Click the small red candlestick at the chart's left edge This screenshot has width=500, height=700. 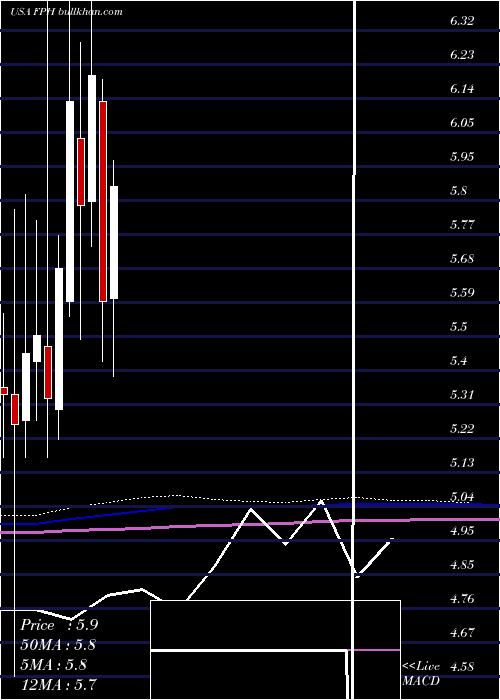pos(4,391)
